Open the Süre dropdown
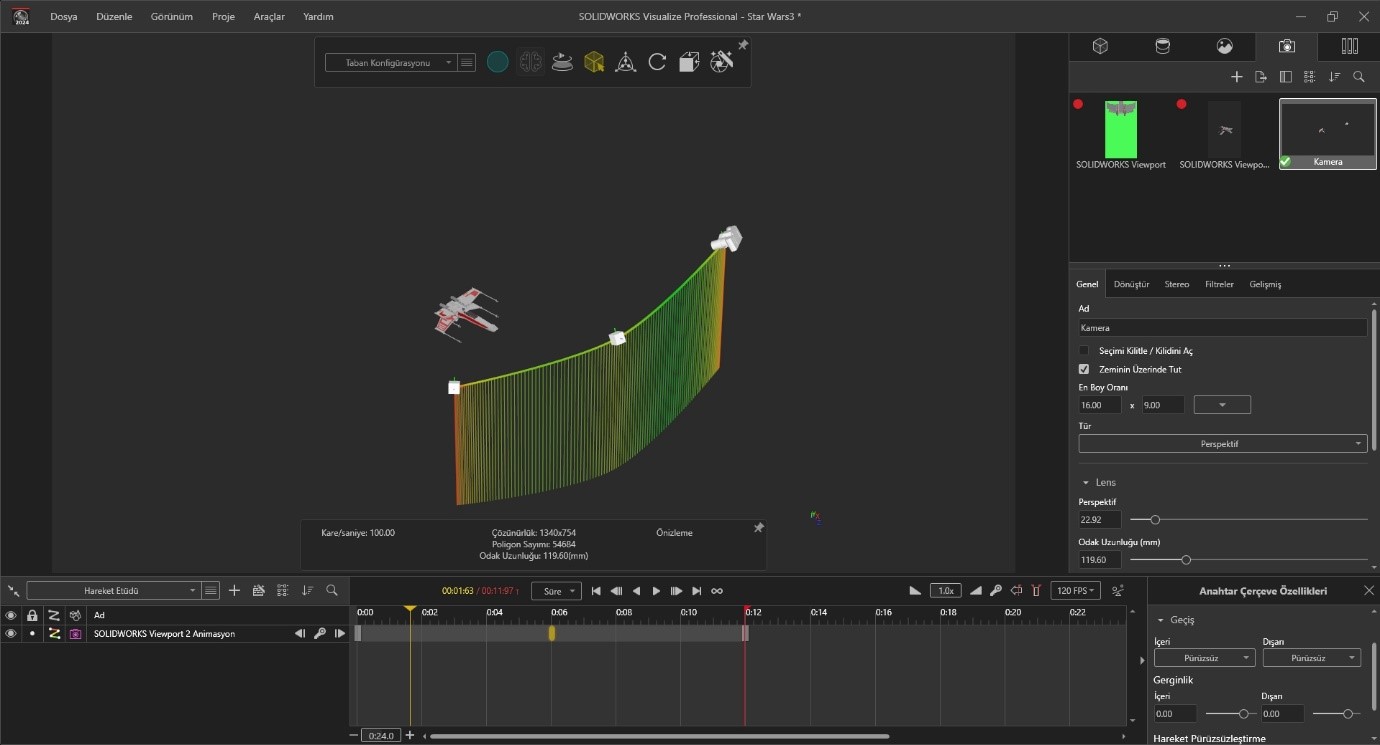The width and height of the screenshot is (1380, 745). pos(555,591)
